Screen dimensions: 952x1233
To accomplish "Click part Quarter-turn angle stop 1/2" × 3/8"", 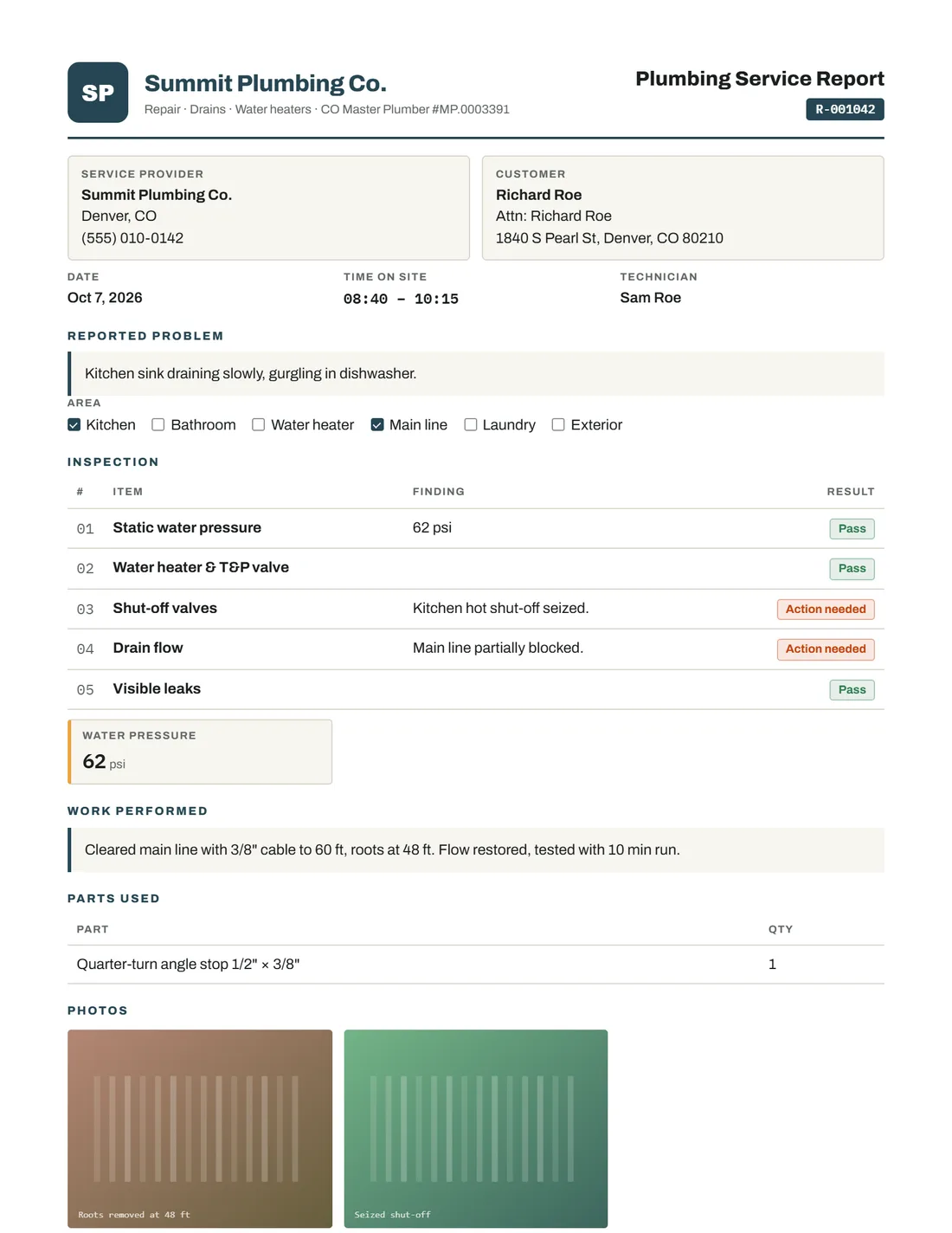I will pyautogui.click(x=188, y=965).
